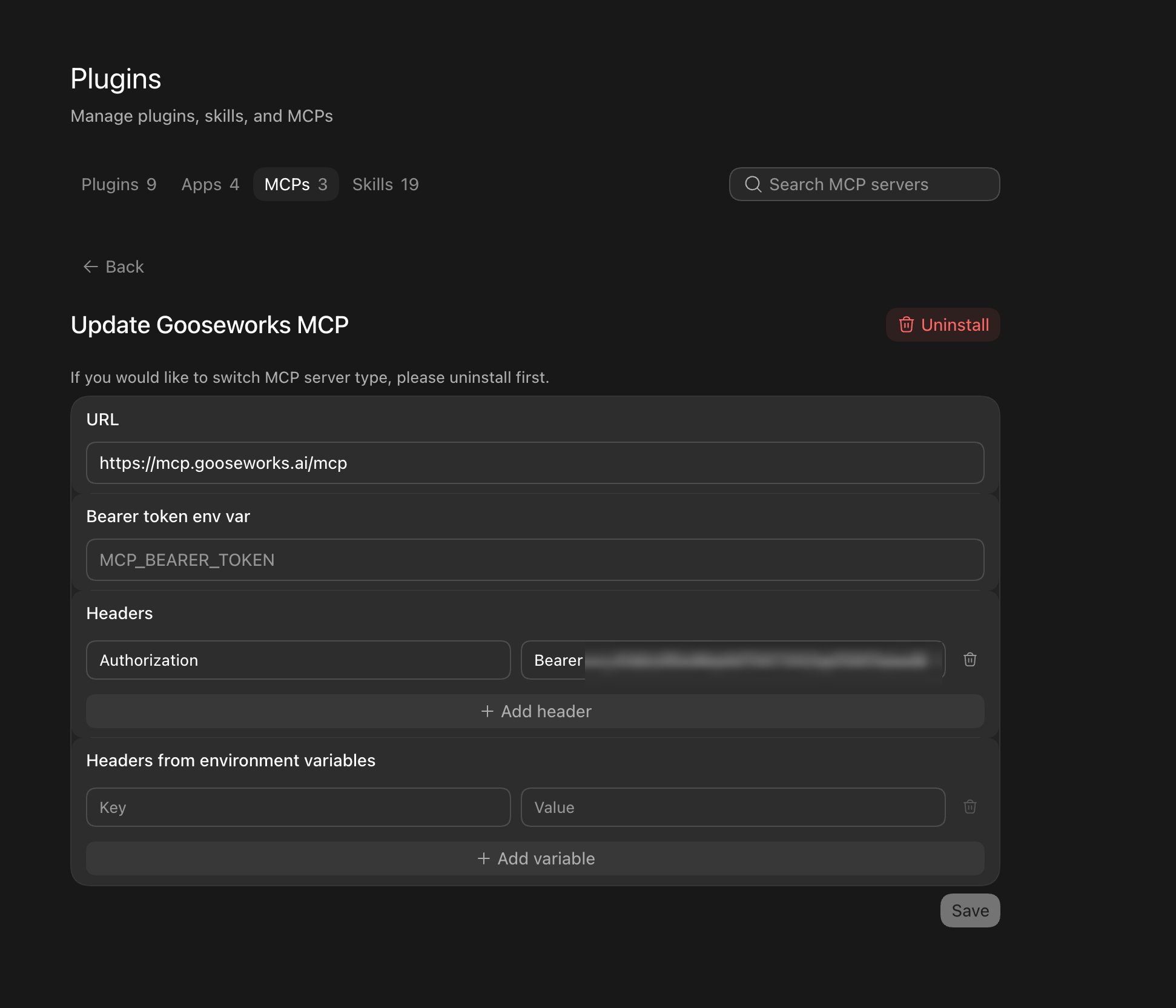Click the Bearer header value field
The image size is (1176, 1008).
coord(733,660)
